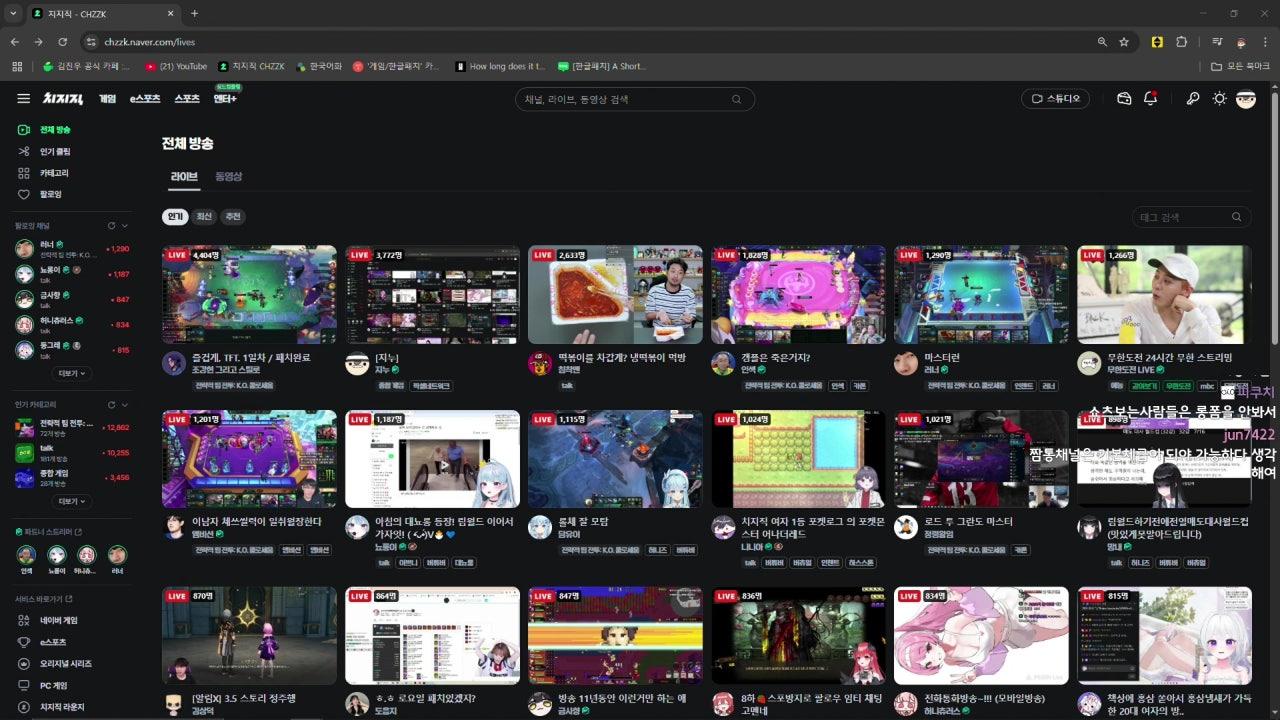Screen dimensions: 1280x720
Task: Select the 인기 sort chip
Action: coord(175,217)
